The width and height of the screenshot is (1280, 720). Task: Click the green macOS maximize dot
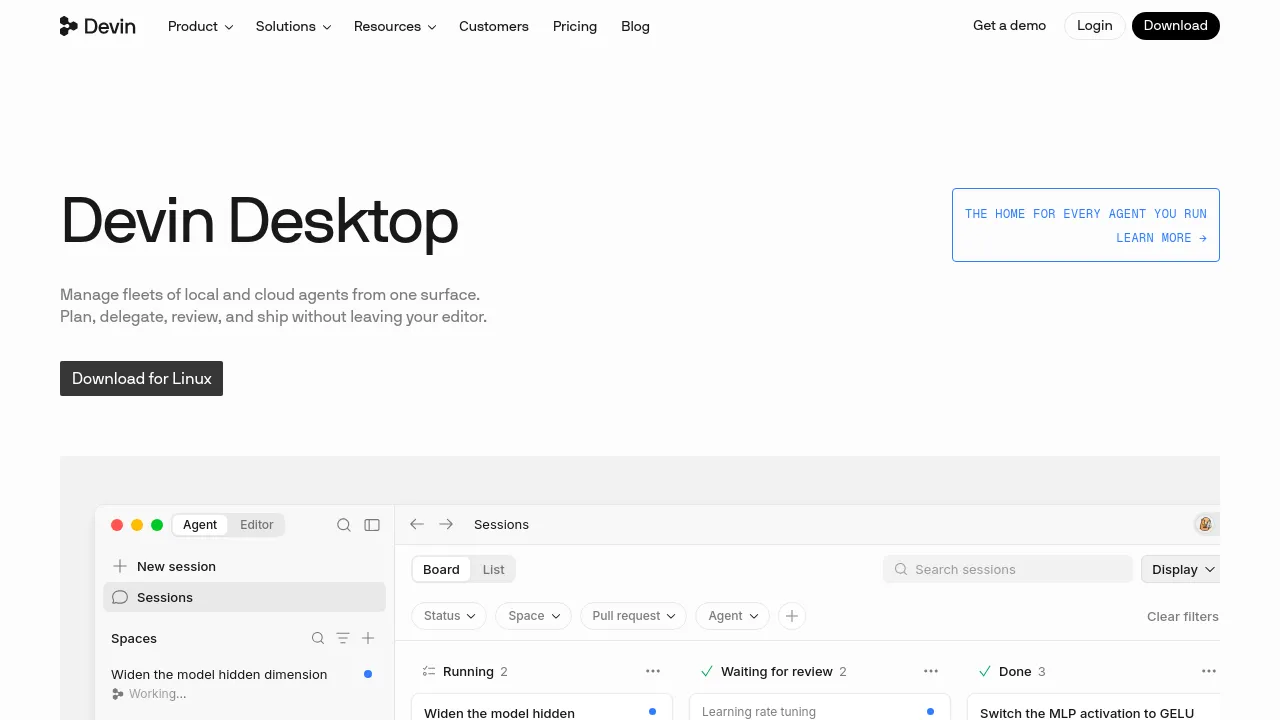point(157,525)
